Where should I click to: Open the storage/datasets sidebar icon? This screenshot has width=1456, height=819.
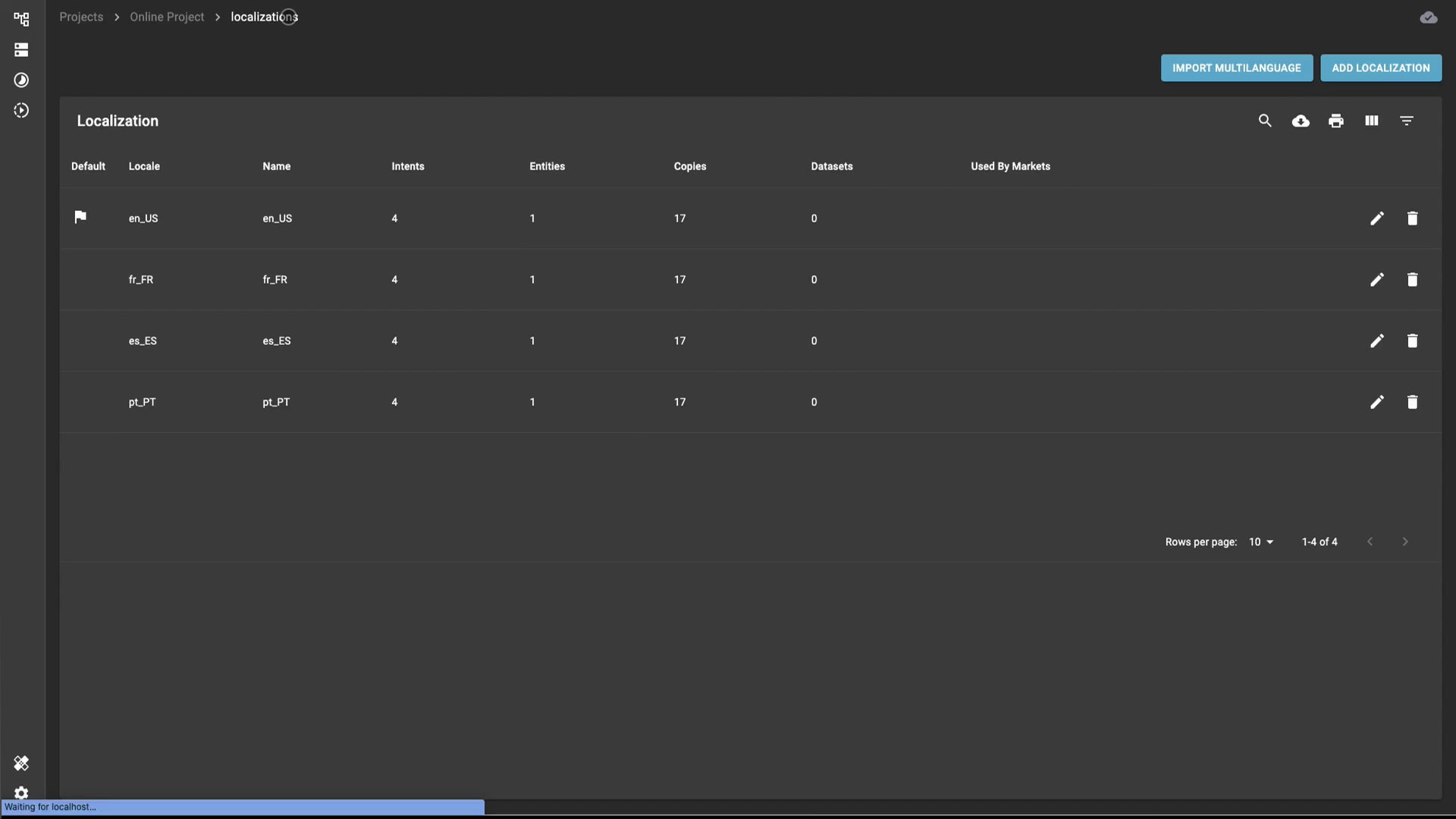pyautogui.click(x=21, y=50)
